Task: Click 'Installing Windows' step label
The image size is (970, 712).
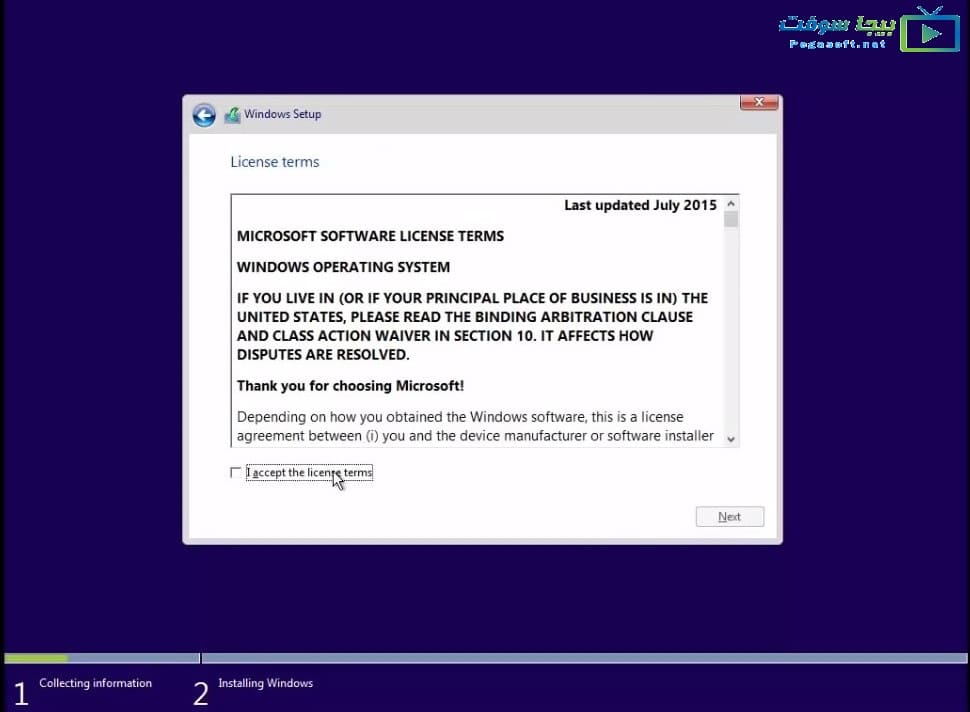Action: pos(265,683)
